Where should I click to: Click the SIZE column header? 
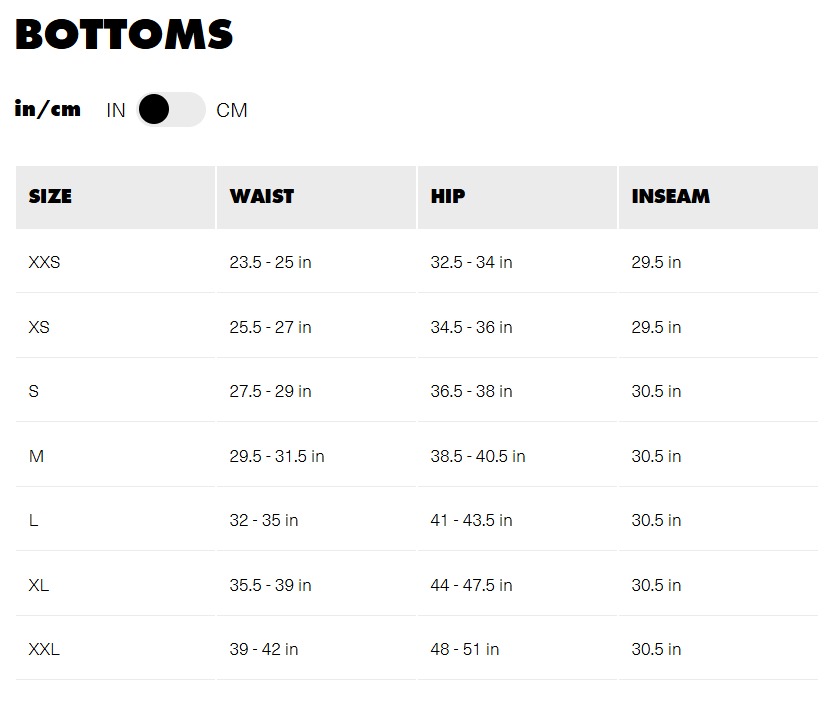pyautogui.click(x=50, y=197)
